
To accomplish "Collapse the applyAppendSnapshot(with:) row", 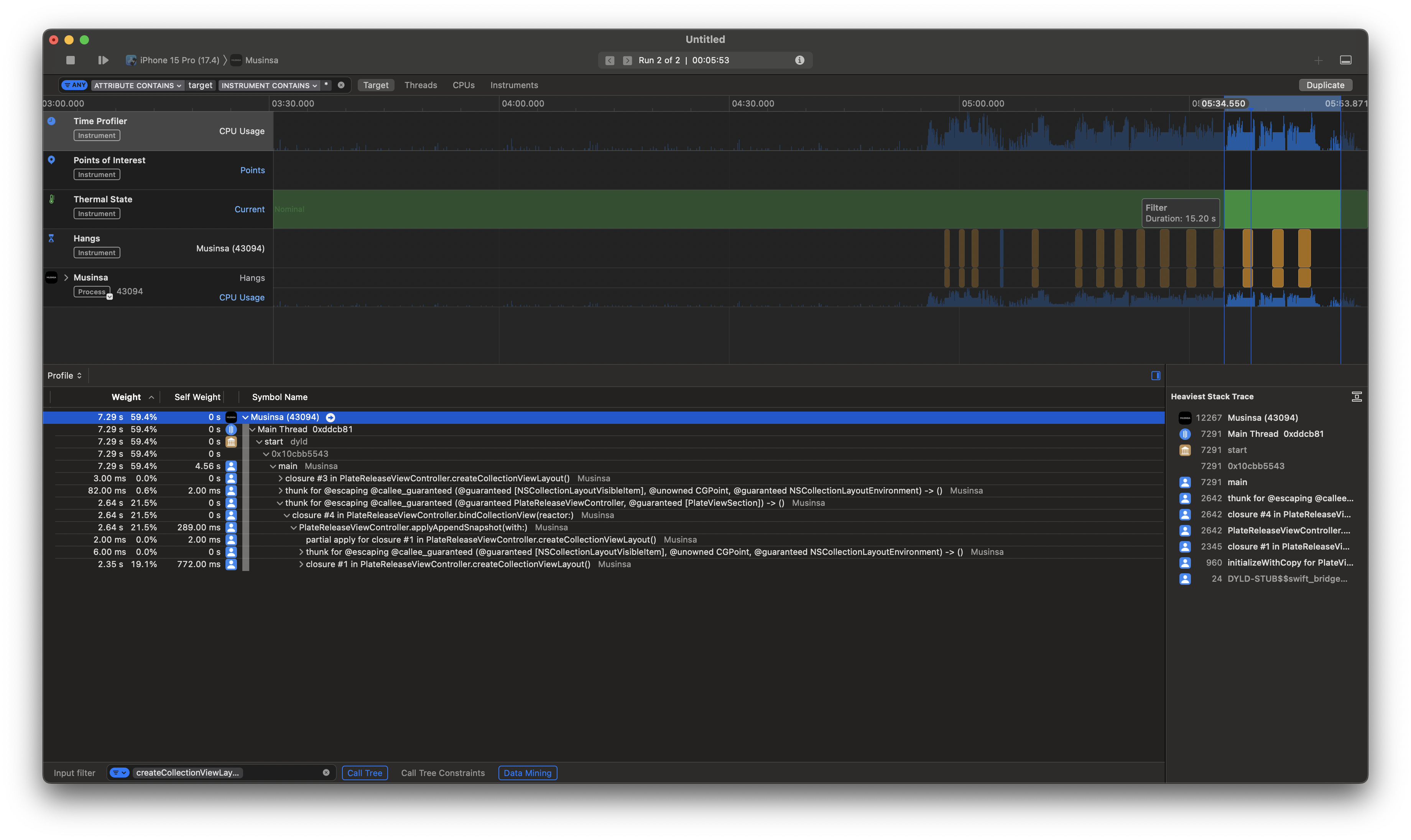I will coord(293,528).
